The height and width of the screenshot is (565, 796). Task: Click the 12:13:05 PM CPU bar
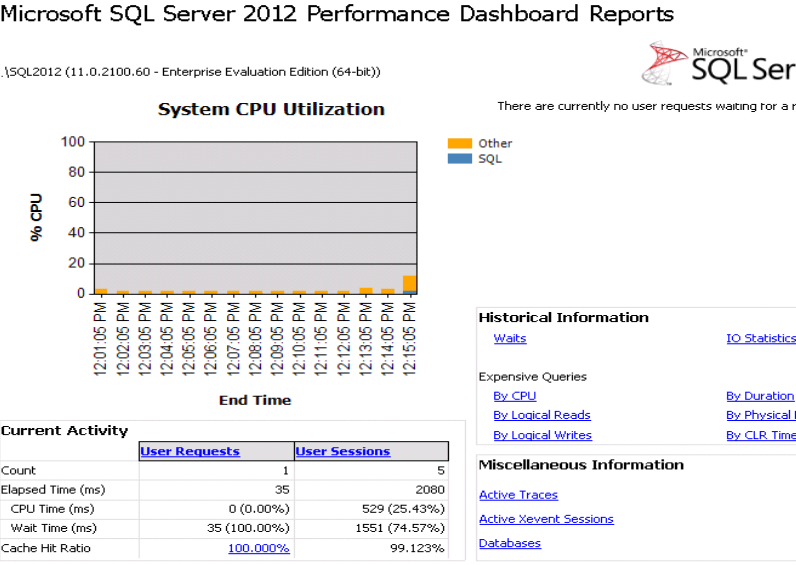point(366,291)
